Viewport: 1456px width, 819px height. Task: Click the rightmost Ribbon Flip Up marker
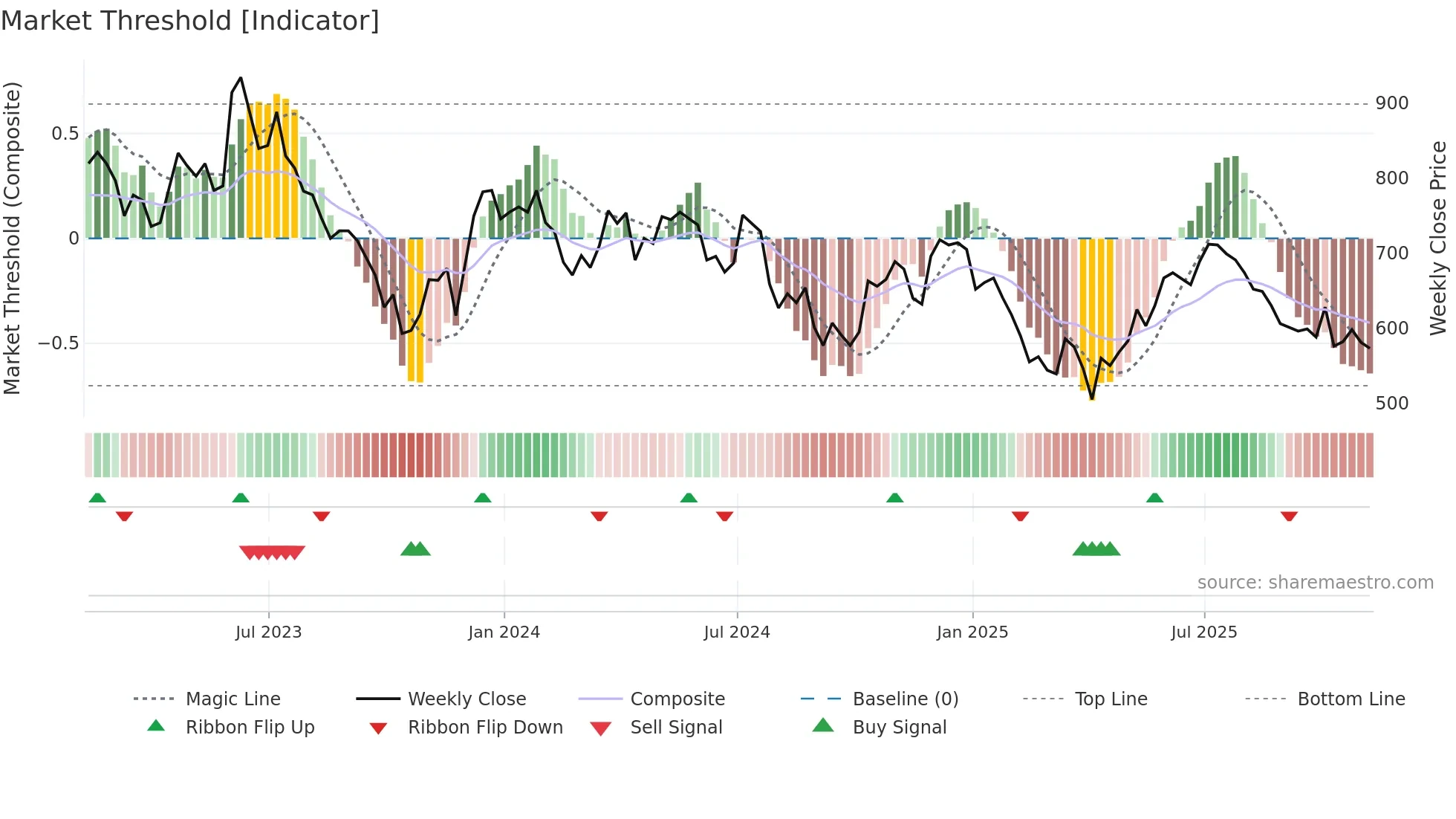[x=1154, y=498]
